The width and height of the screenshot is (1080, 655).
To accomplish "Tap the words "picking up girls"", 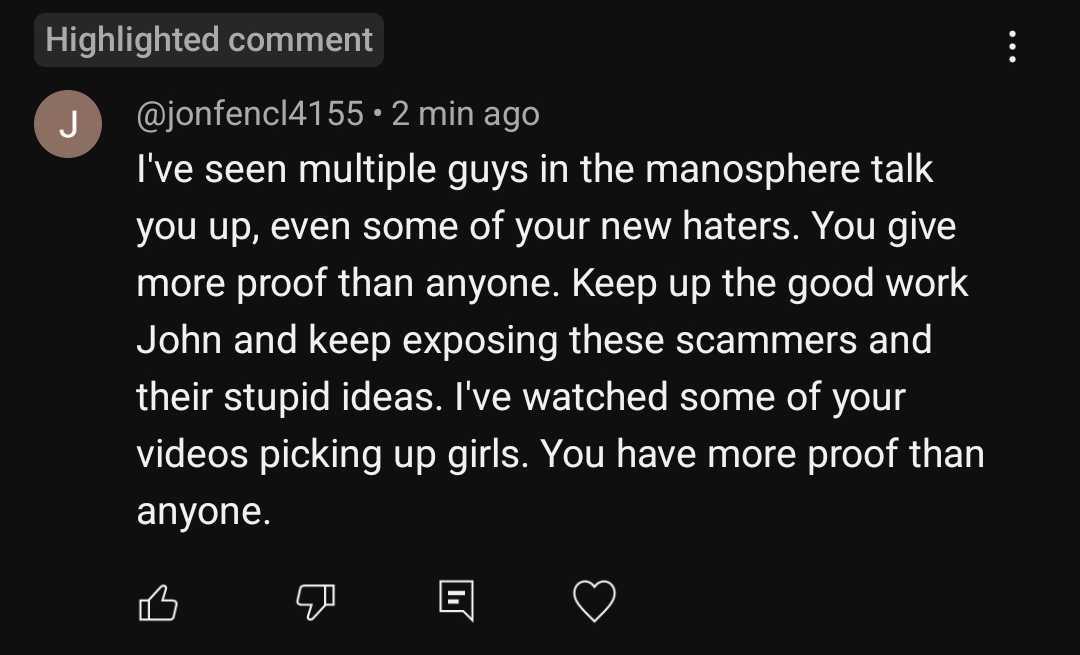I will point(394,454).
